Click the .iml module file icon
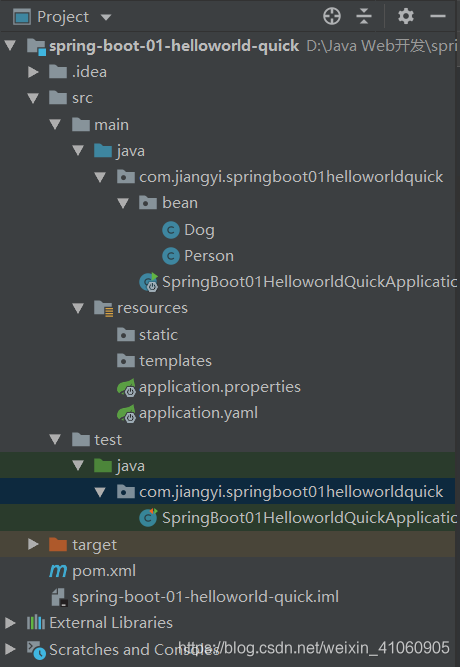460x667 pixels. [x=59, y=597]
